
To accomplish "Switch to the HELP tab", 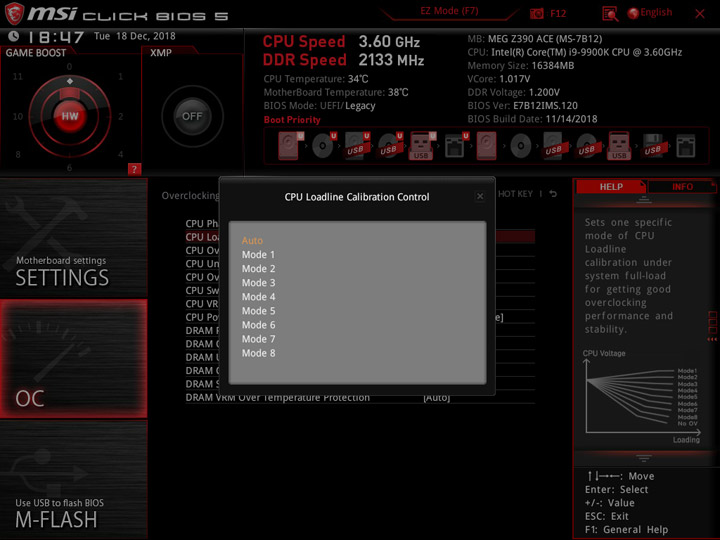I will tap(611, 187).
